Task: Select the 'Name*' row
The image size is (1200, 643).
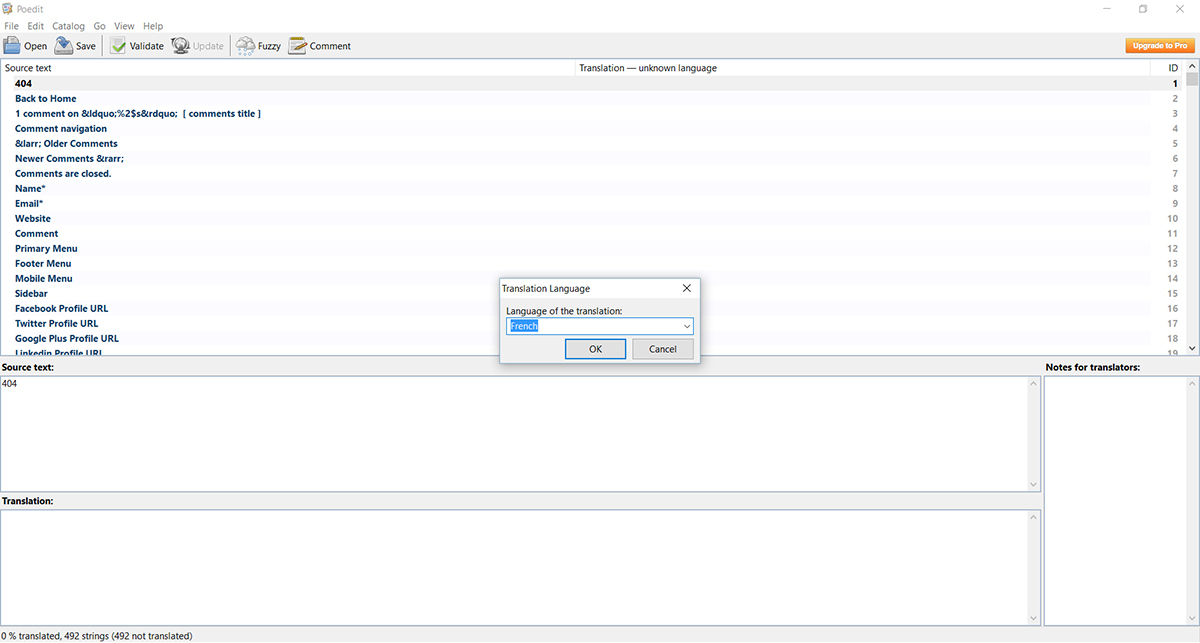Action: coord(592,189)
